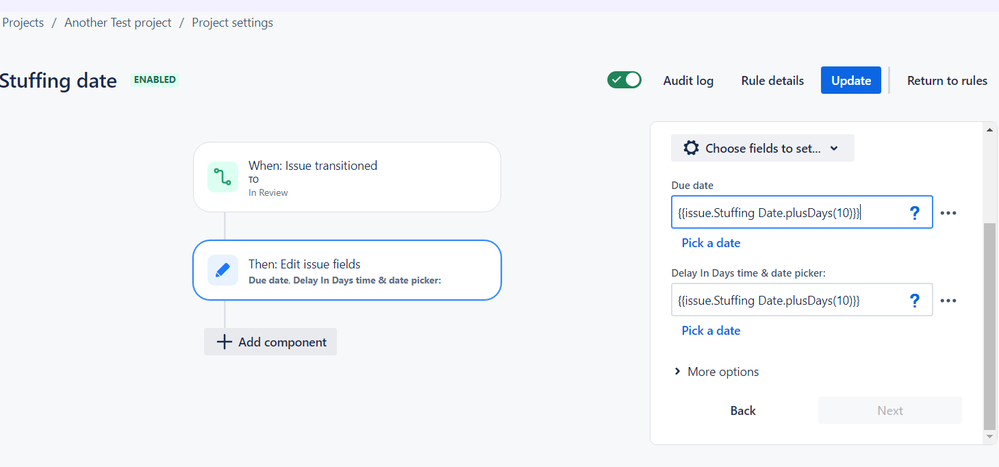The image size is (999, 467).
Task: Open more actions for Due date field
Action: coord(949,213)
